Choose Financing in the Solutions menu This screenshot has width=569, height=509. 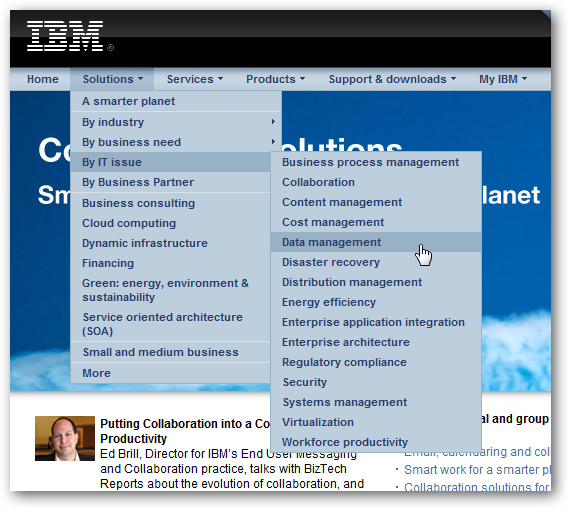pyautogui.click(x=171, y=263)
